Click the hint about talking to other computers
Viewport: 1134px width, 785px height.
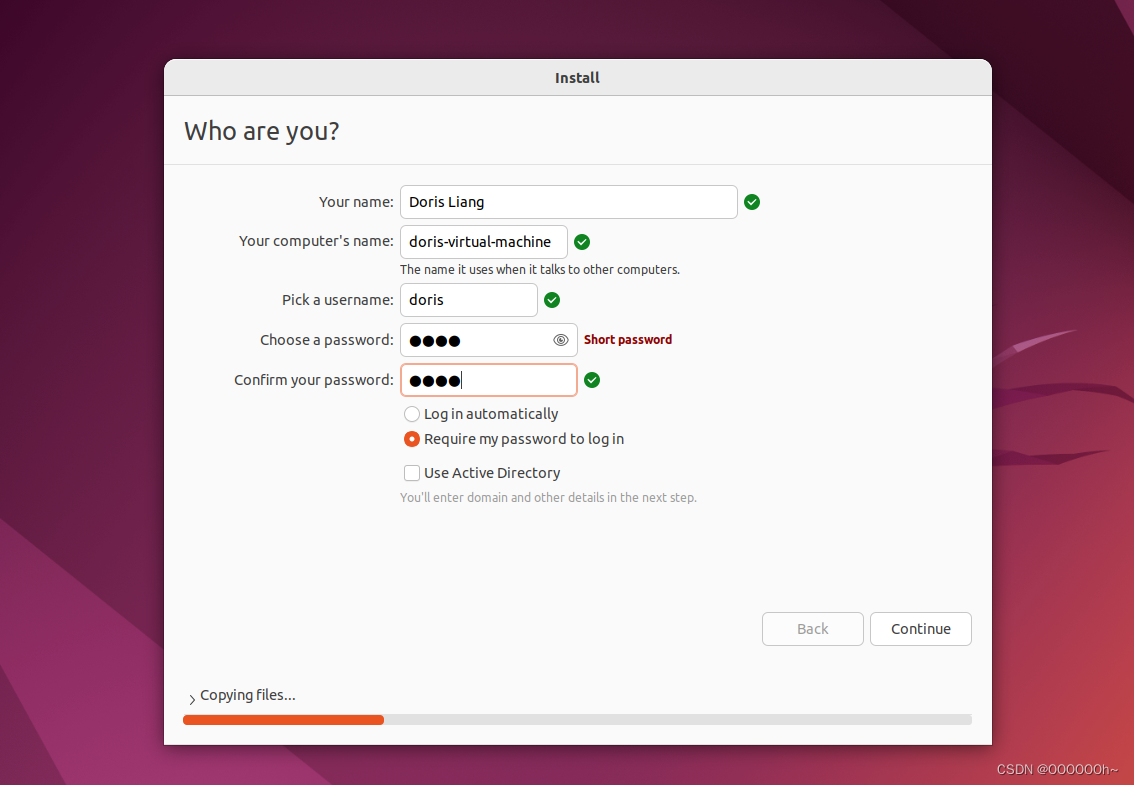pos(540,269)
